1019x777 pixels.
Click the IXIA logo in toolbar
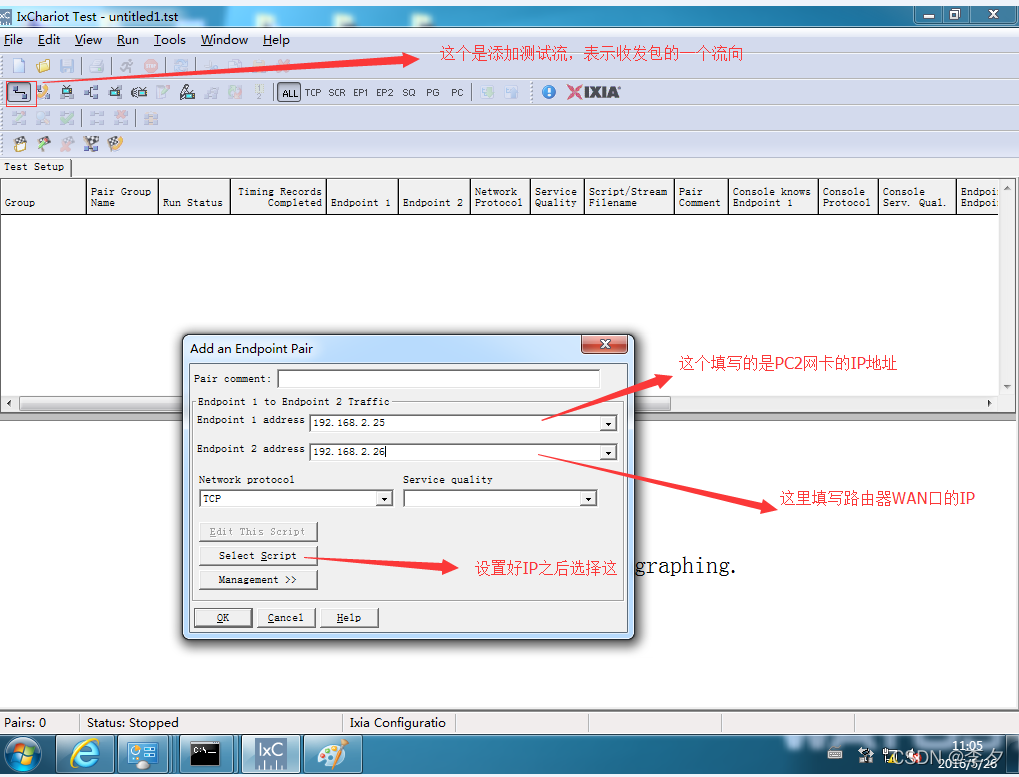click(593, 92)
